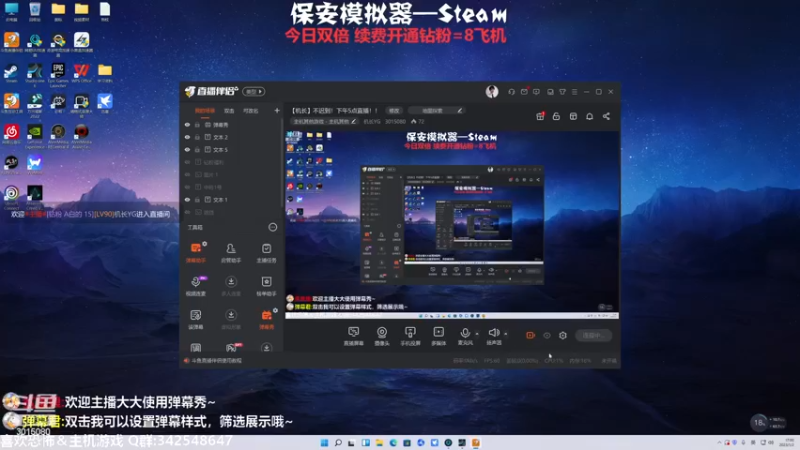Click the layout grid icon beside bell
800x450 pixels.
coord(573,116)
